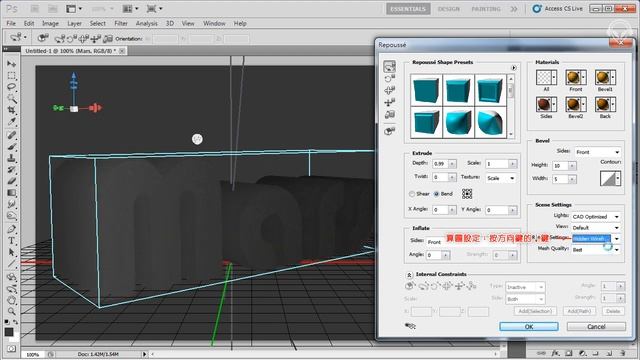The height and width of the screenshot is (360, 640).
Task: Click the foreground color swatch
Action: pyautogui.click(x=9, y=332)
